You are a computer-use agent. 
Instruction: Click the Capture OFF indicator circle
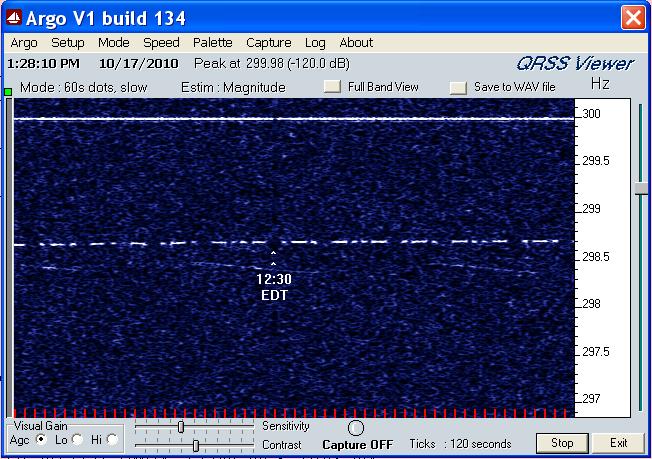356,428
